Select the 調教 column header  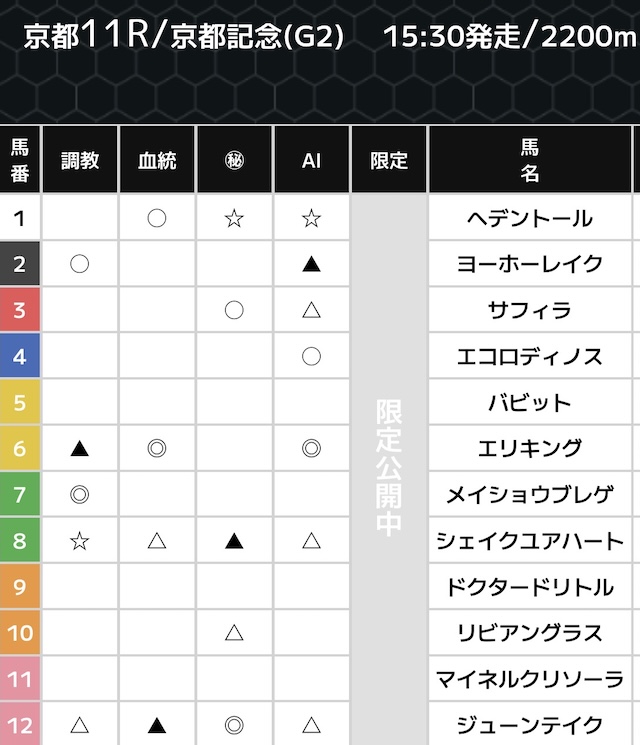click(x=80, y=160)
